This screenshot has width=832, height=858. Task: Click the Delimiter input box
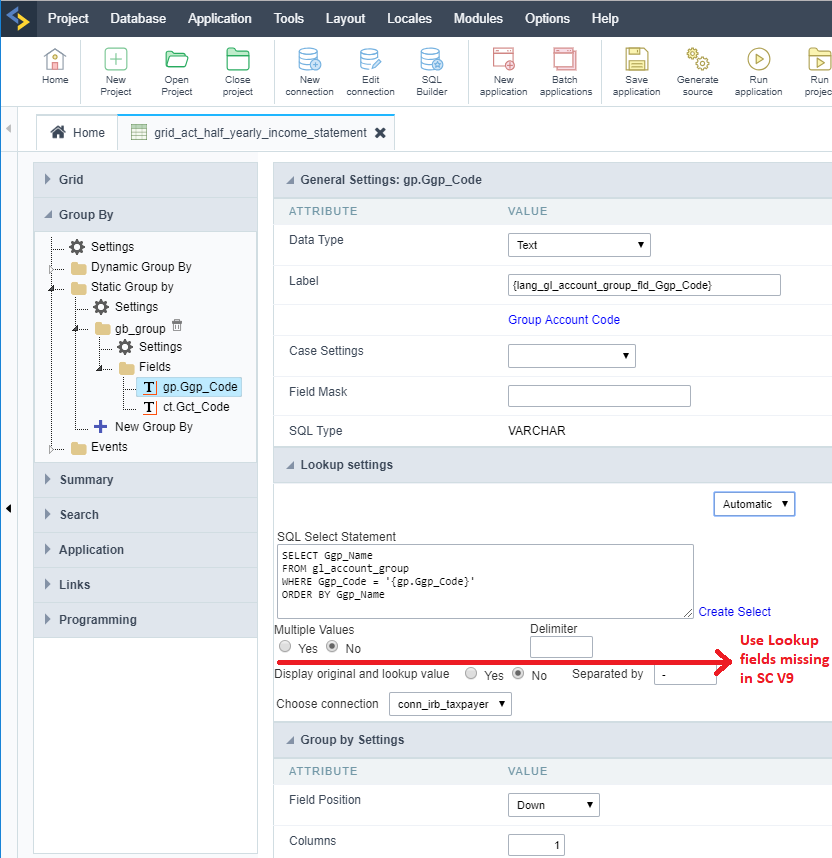(x=561, y=647)
